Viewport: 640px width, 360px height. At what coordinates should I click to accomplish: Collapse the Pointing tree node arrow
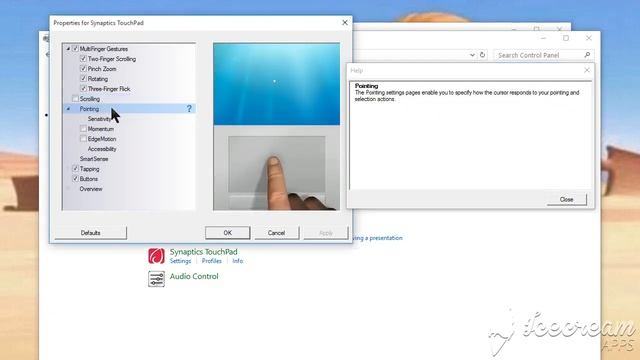(x=68, y=109)
